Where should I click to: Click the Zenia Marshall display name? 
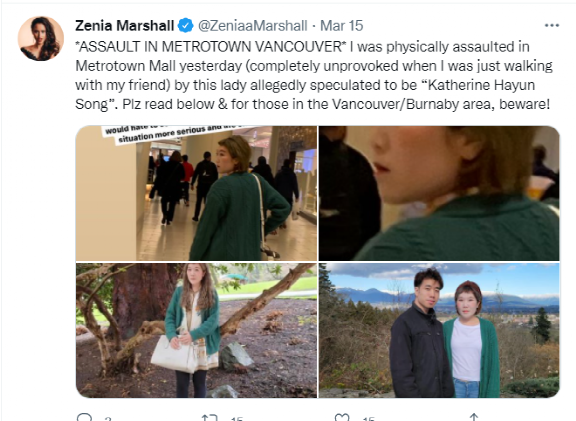(125, 26)
